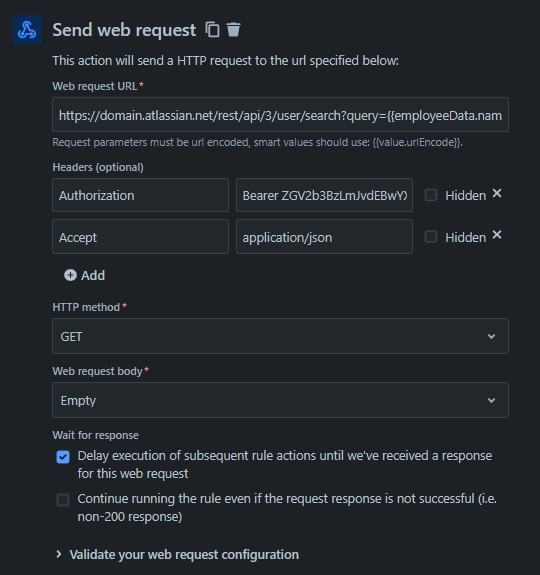Enable Continue running rule on non-200 response
The image size is (540, 575).
coord(63,500)
